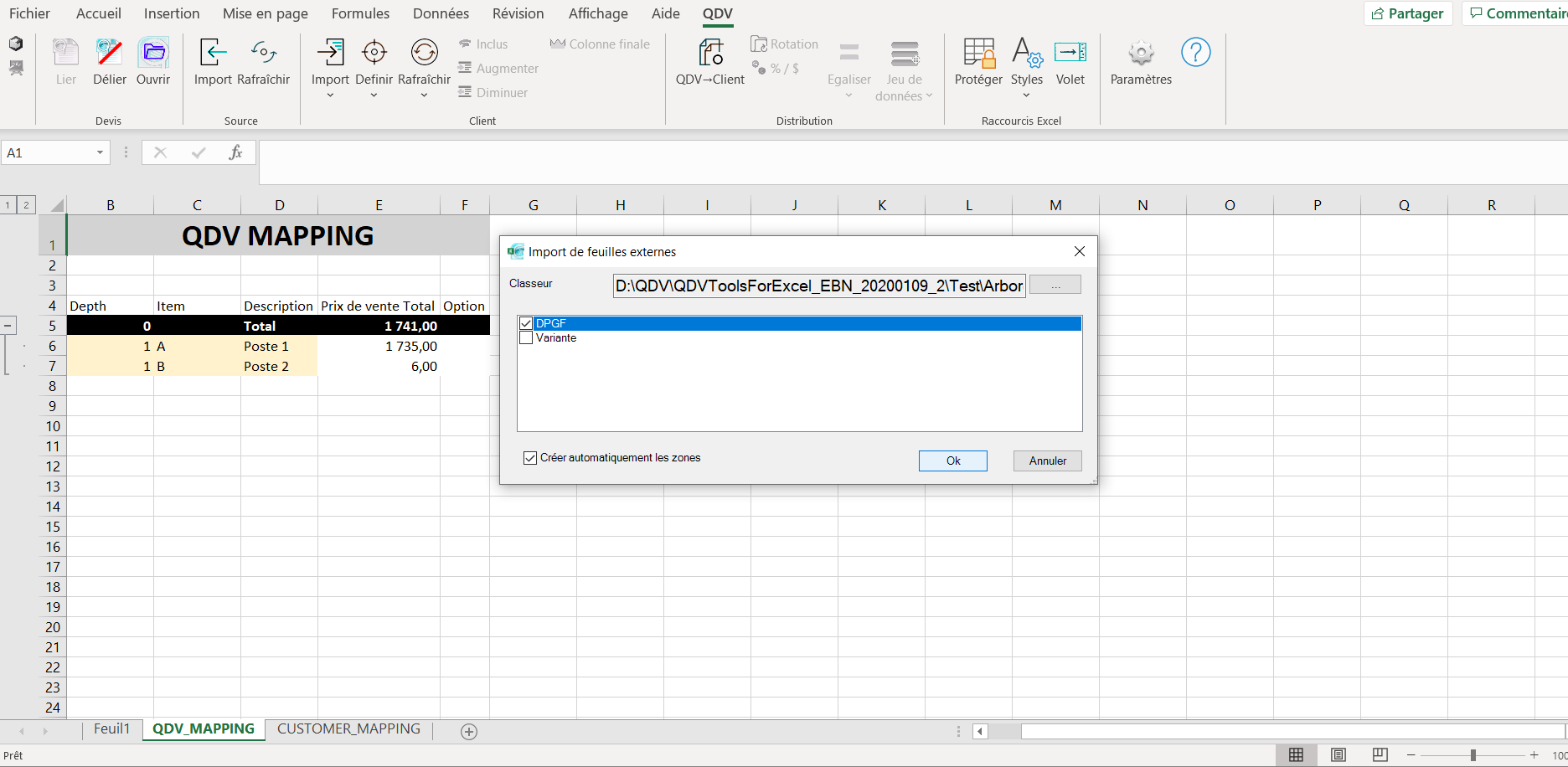Click the QDV→Client icon
The image size is (1568, 767).
(710, 53)
